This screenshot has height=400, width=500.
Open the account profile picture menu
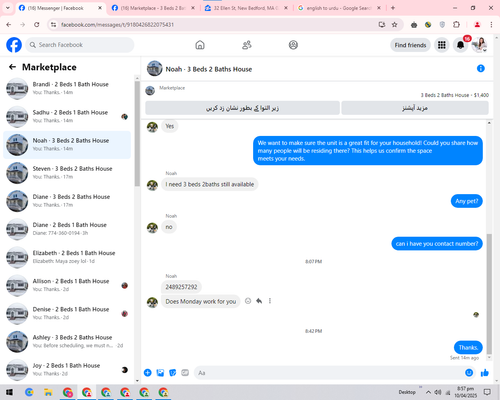pos(479,45)
